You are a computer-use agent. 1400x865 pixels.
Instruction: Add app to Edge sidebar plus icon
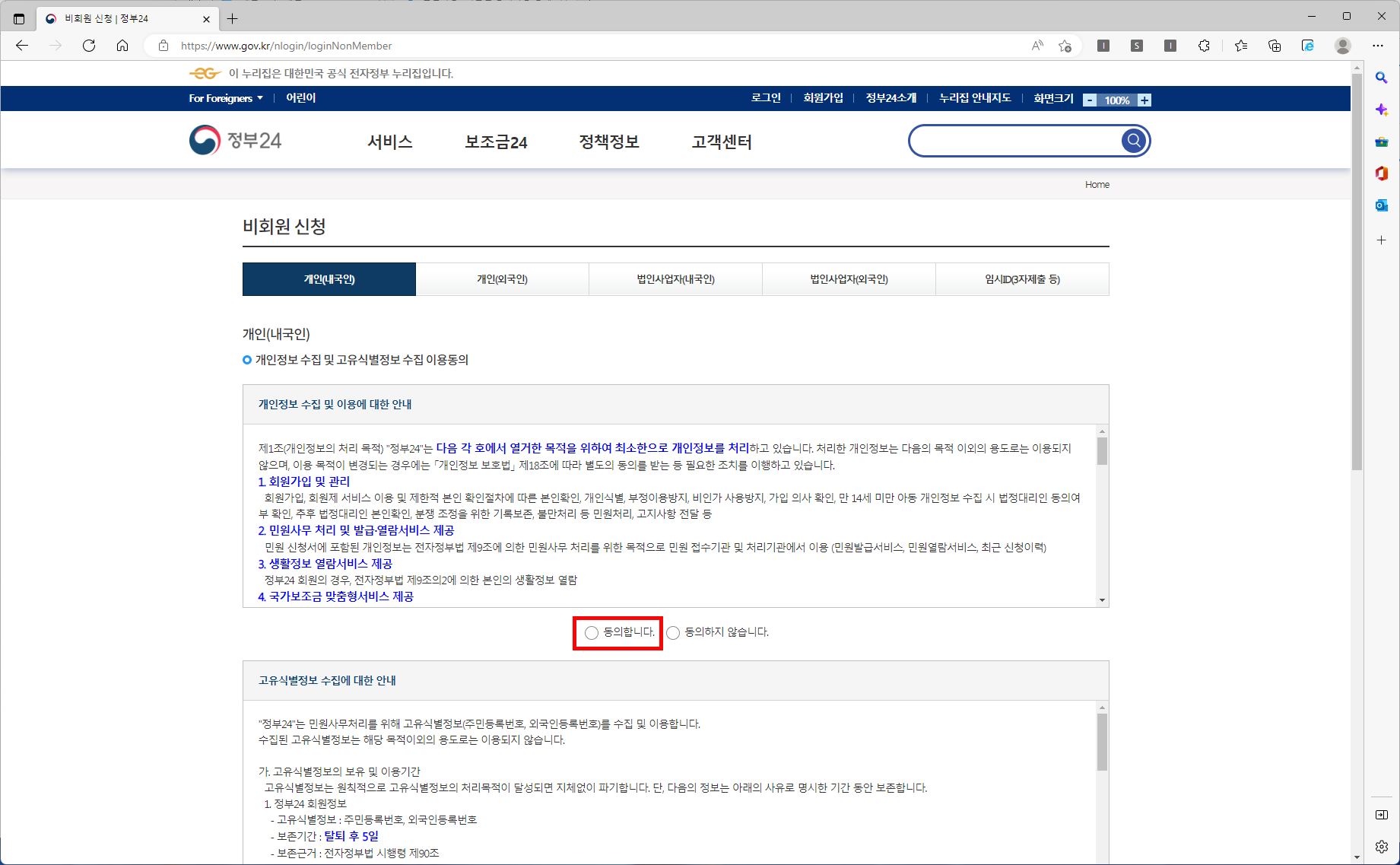tap(1382, 240)
